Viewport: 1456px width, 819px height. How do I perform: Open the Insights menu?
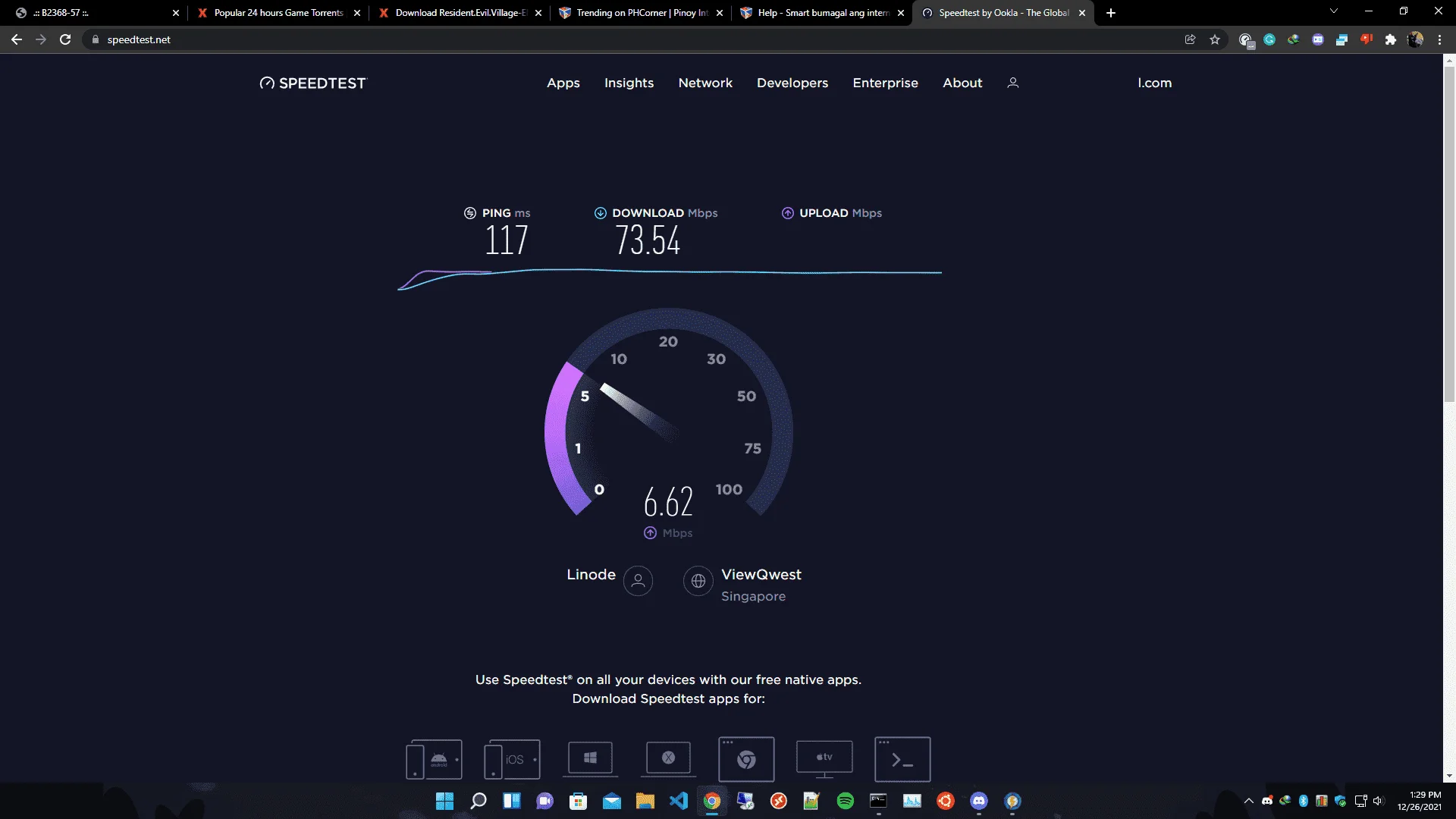click(629, 83)
